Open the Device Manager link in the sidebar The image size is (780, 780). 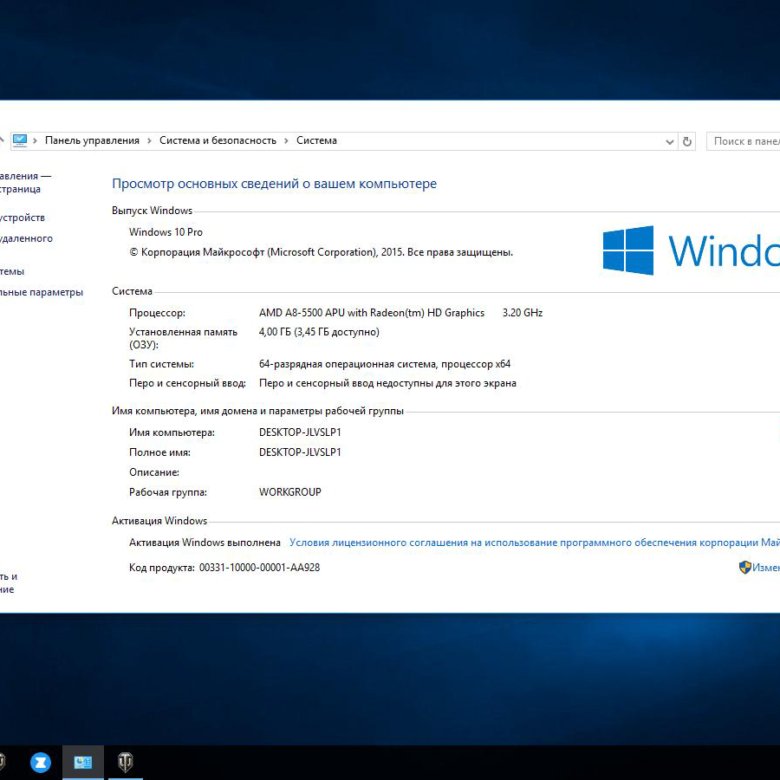click(x=22, y=217)
